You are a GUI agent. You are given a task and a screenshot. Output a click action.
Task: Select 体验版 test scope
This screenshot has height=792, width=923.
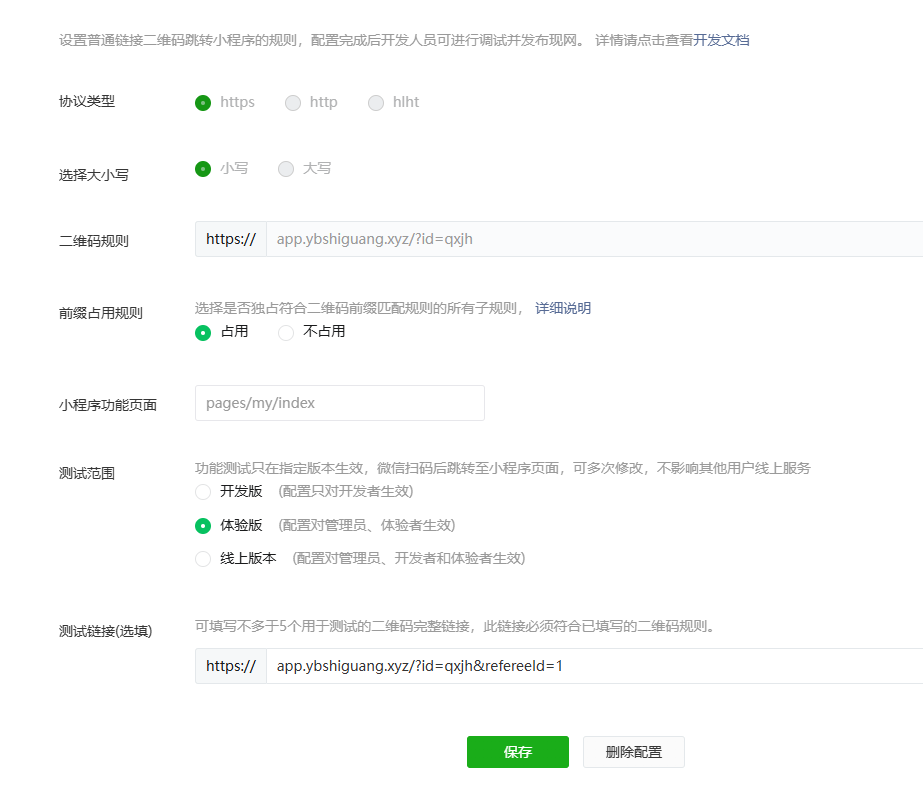tap(203, 525)
